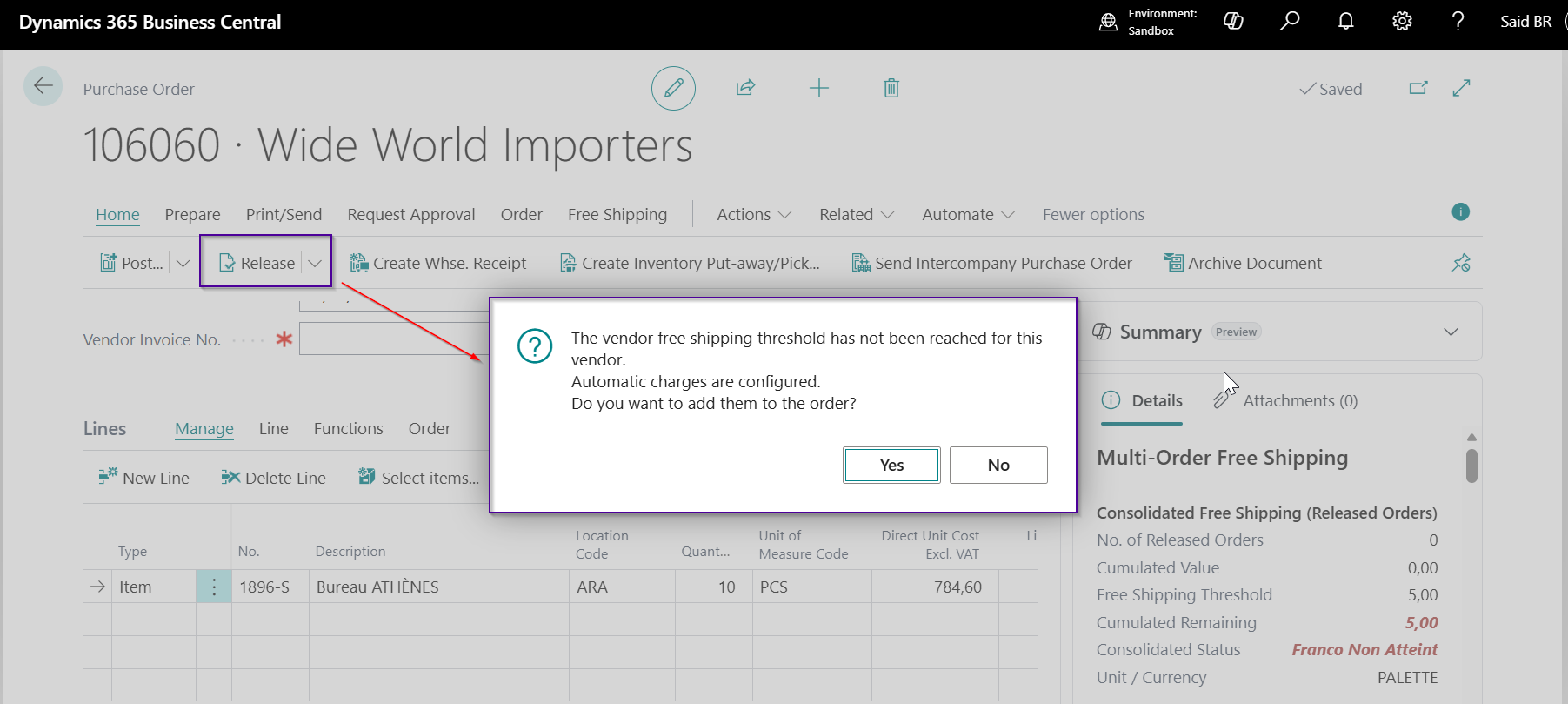Screen dimensions: 1568x704
Task: Click Create Whse. Receipt
Action: tap(437, 263)
